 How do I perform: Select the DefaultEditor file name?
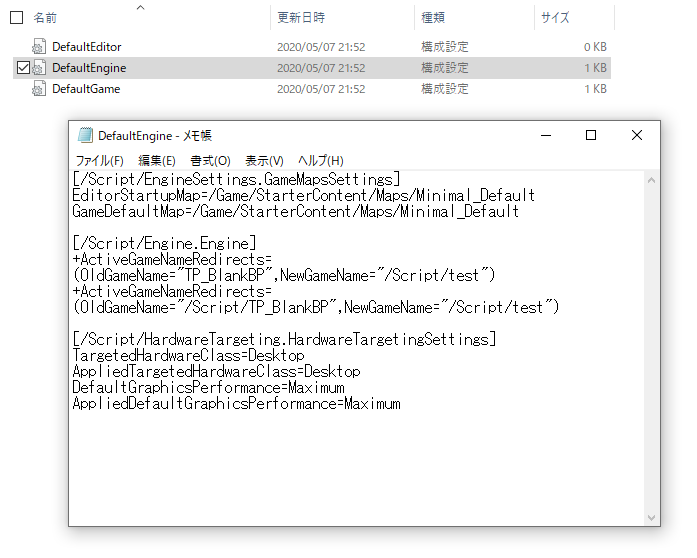pos(87,47)
